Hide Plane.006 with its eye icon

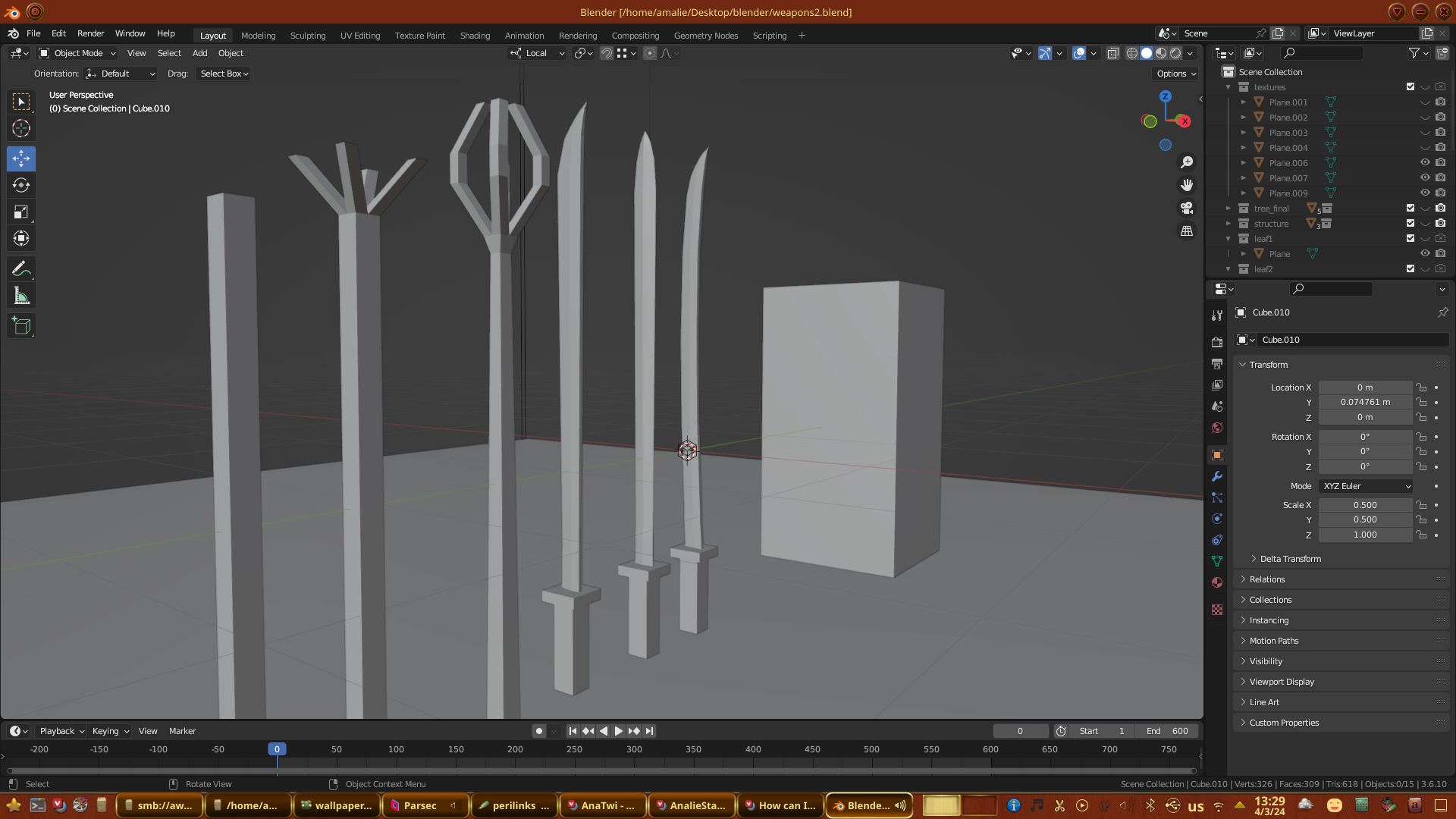coord(1425,162)
